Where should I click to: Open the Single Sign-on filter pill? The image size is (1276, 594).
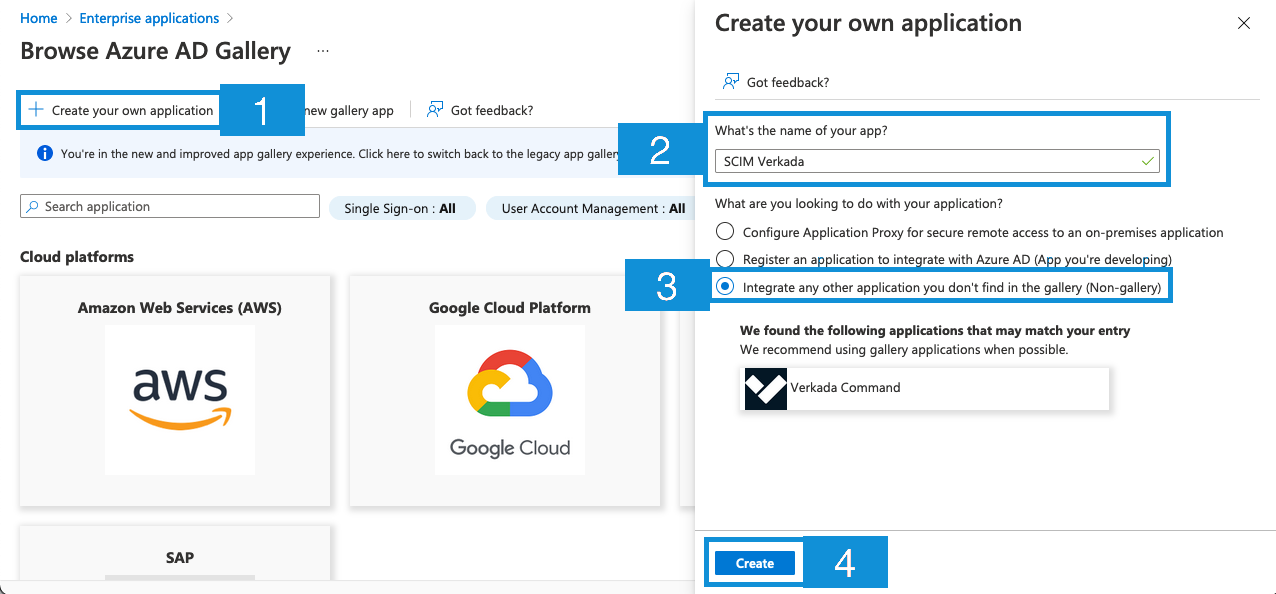tap(400, 208)
